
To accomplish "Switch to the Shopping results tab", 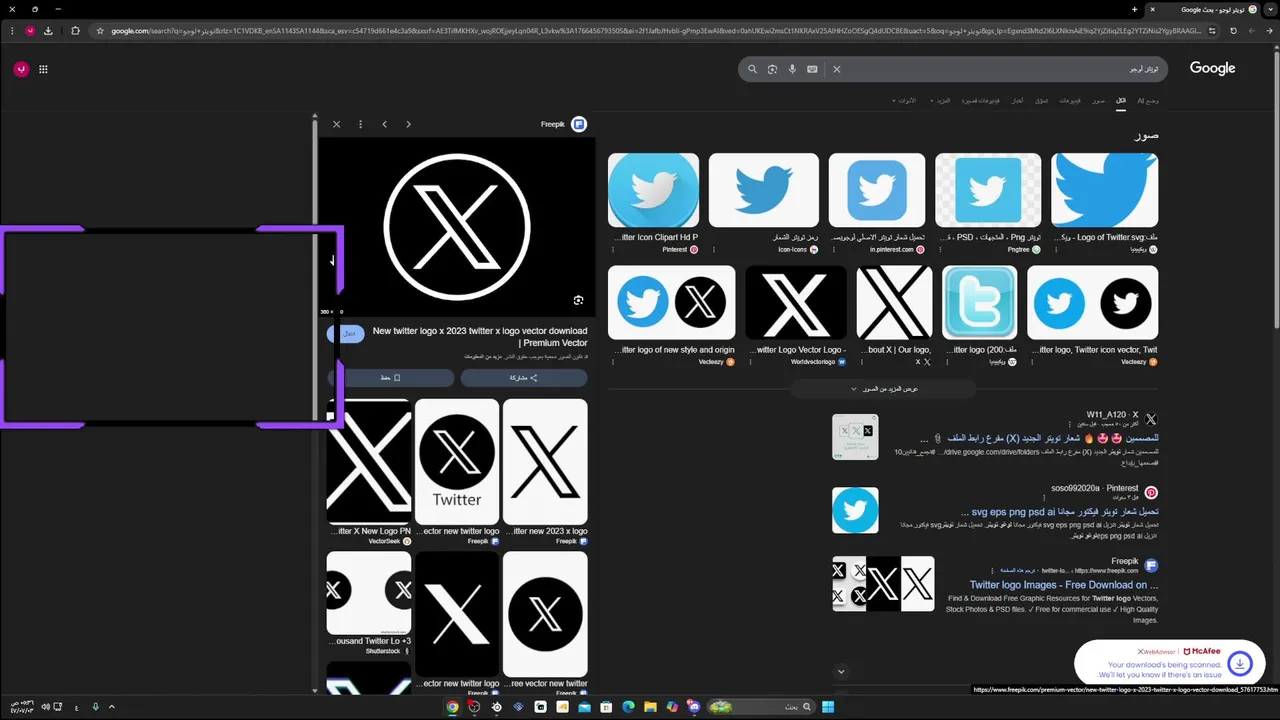I will coord(1042,101).
